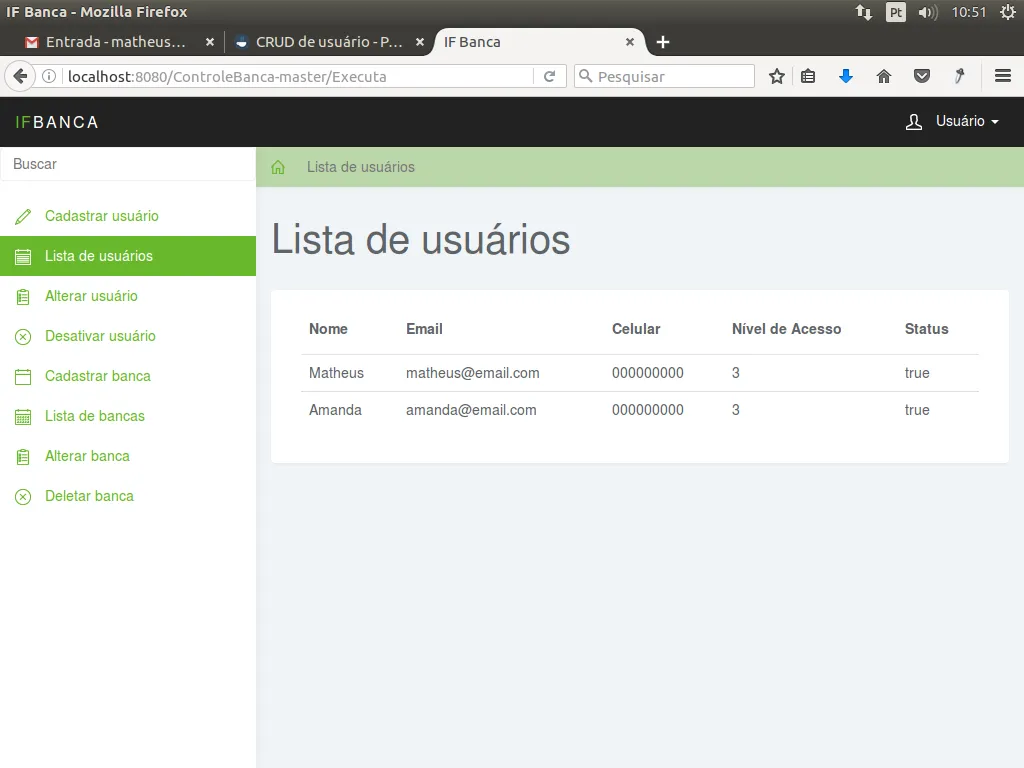Open Deletar banca page

click(x=128, y=496)
